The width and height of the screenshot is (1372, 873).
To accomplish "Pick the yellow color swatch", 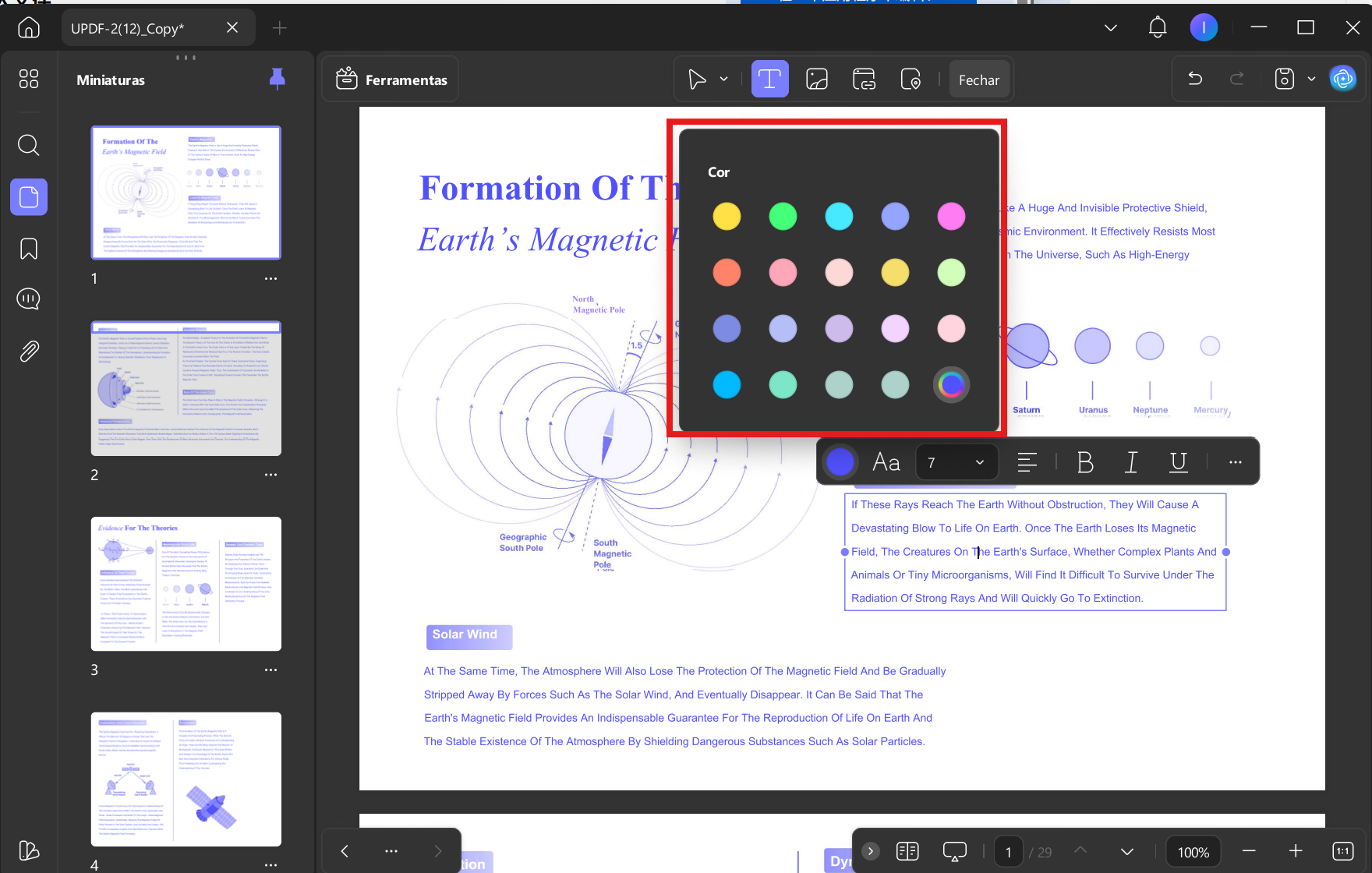I will click(727, 216).
